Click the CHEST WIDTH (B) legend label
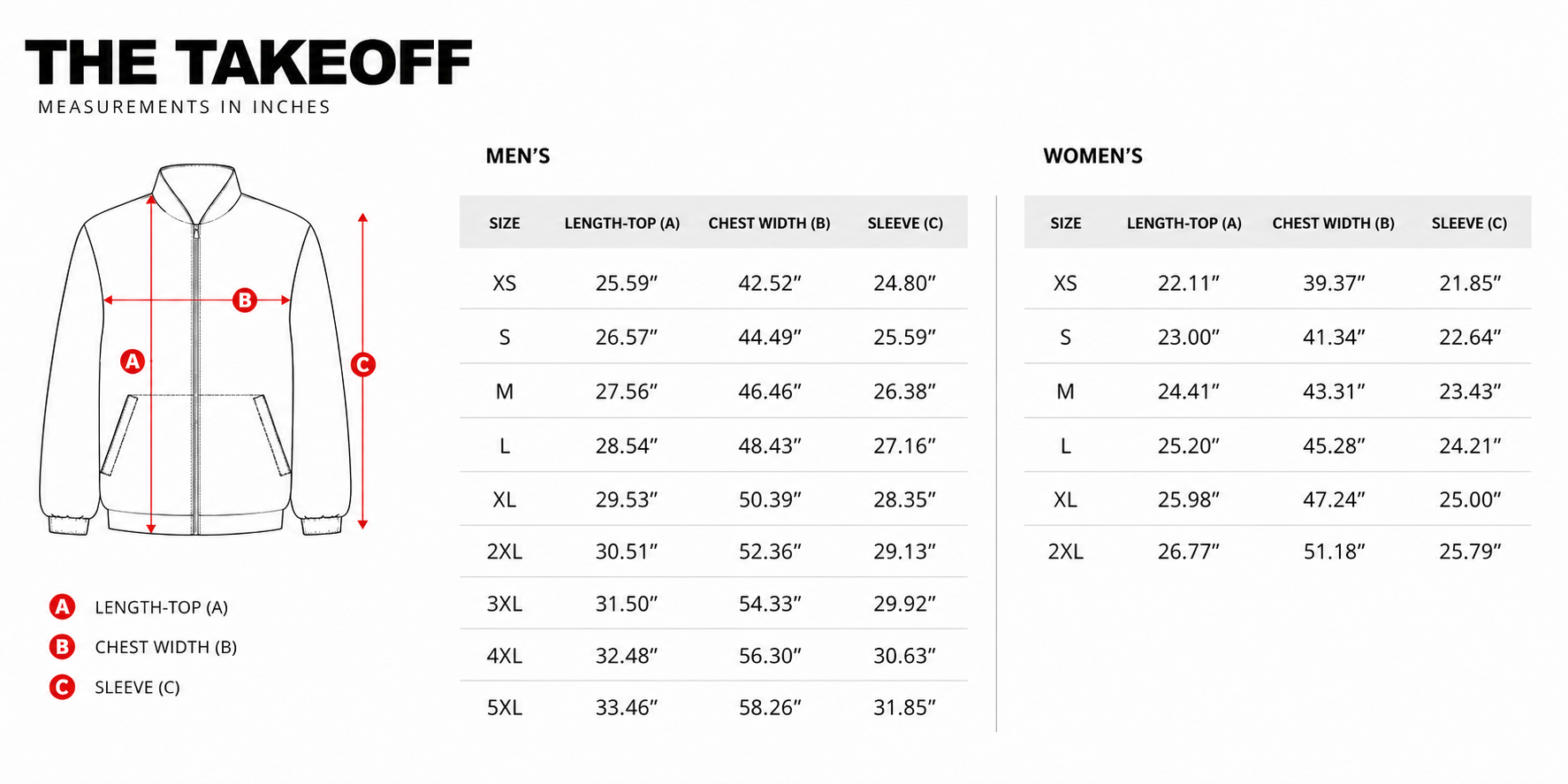Viewport: 1568px width, 784px height. pos(166,647)
